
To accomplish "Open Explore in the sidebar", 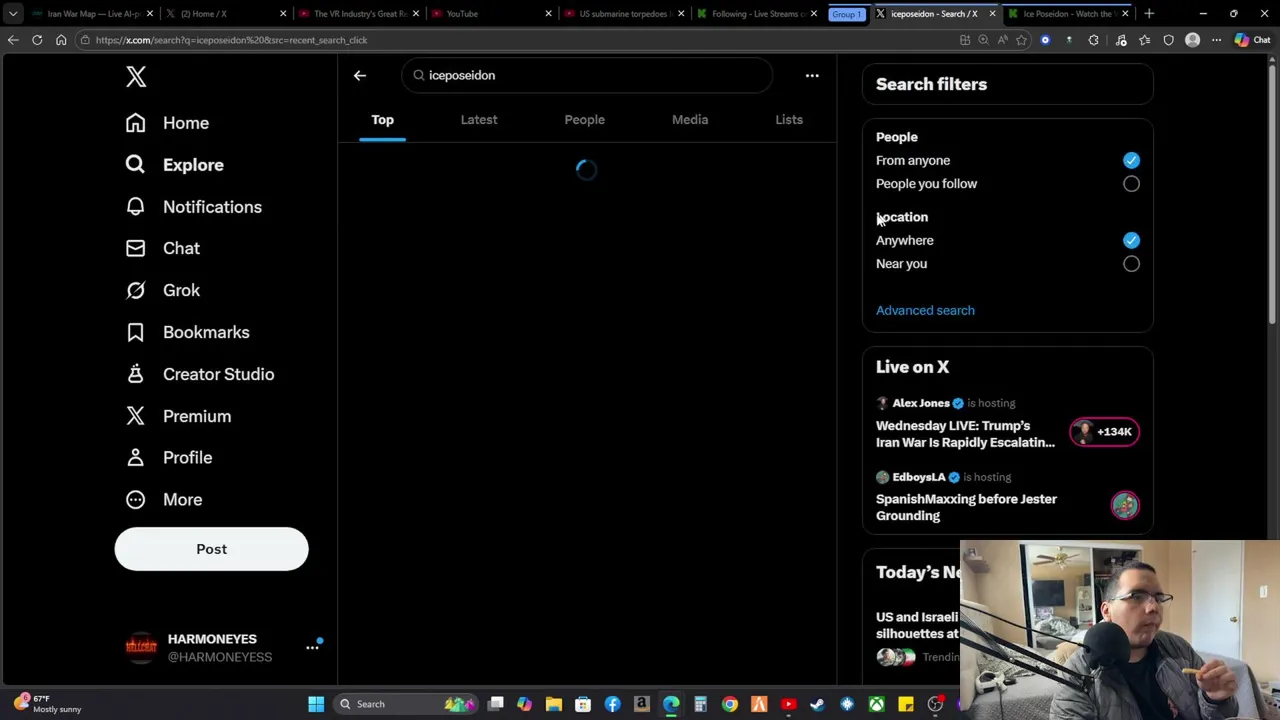I will pos(193,165).
